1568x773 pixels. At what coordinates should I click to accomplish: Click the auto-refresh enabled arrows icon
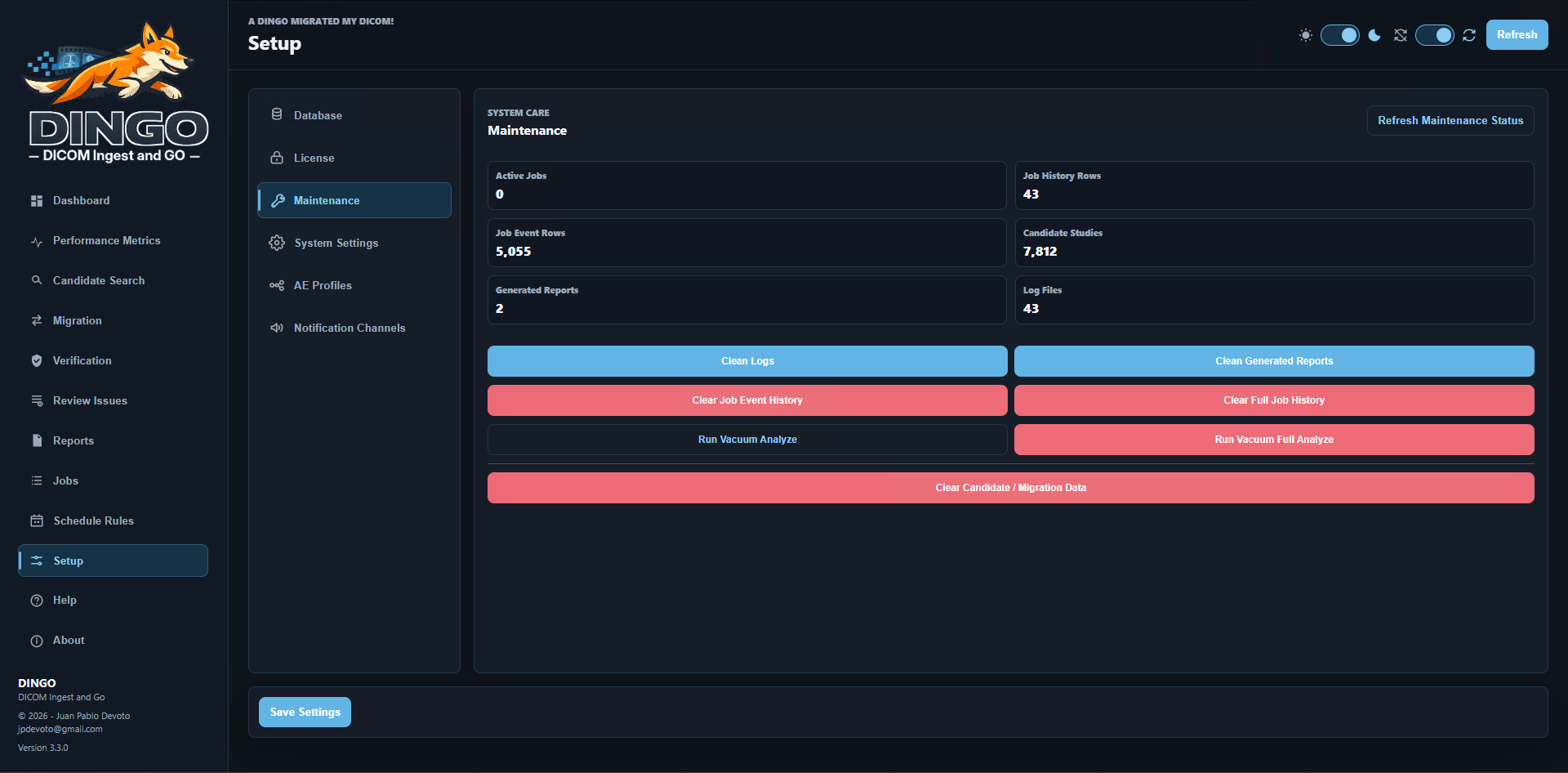(1469, 35)
